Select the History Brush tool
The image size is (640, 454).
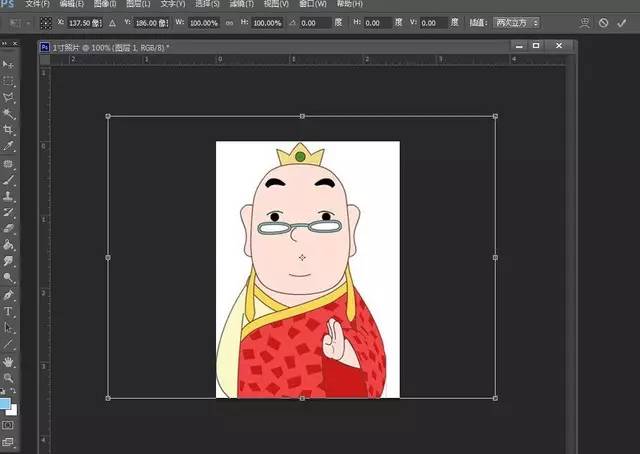click(8, 212)
